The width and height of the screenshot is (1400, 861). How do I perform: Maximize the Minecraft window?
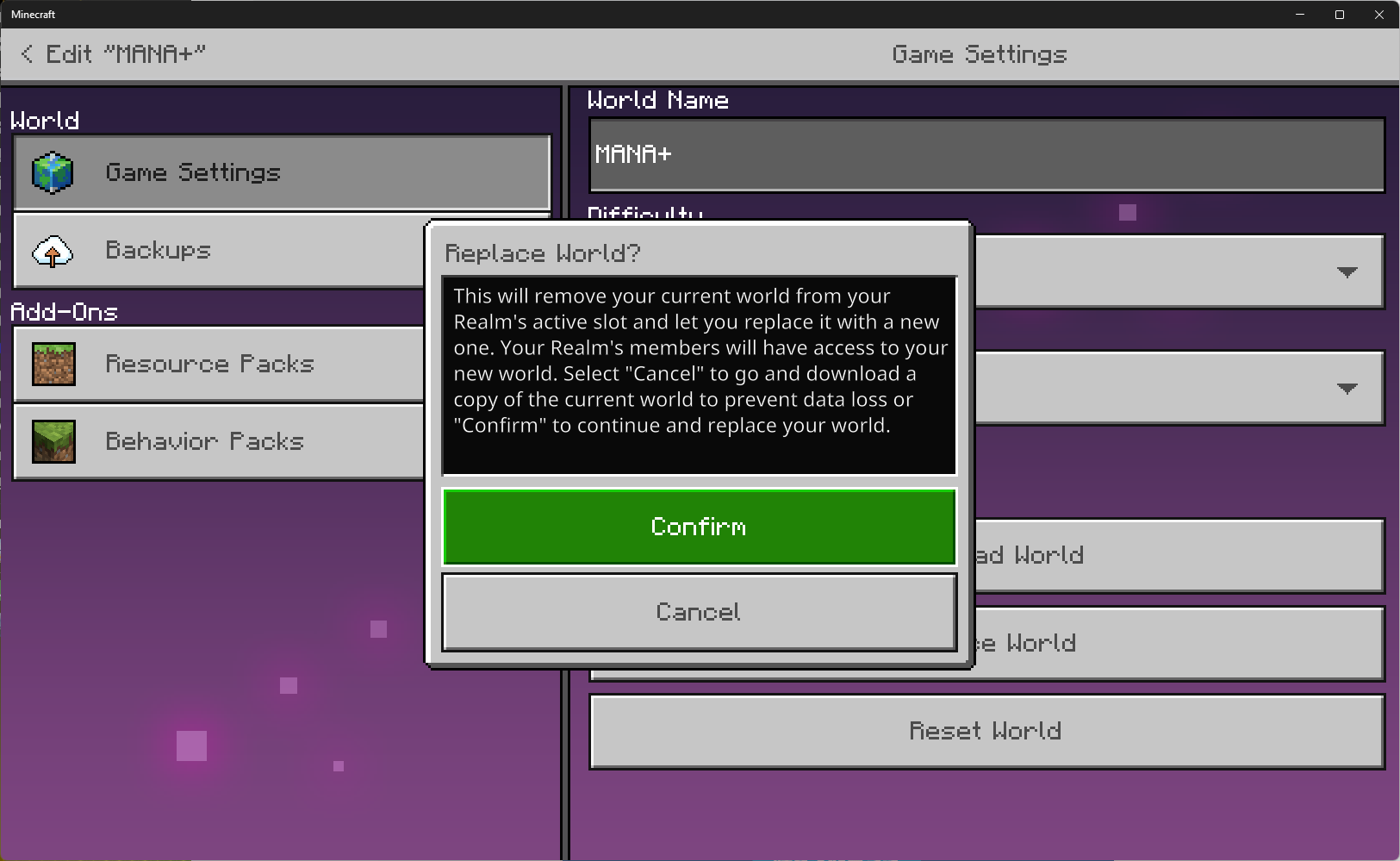pos(1340,15)
